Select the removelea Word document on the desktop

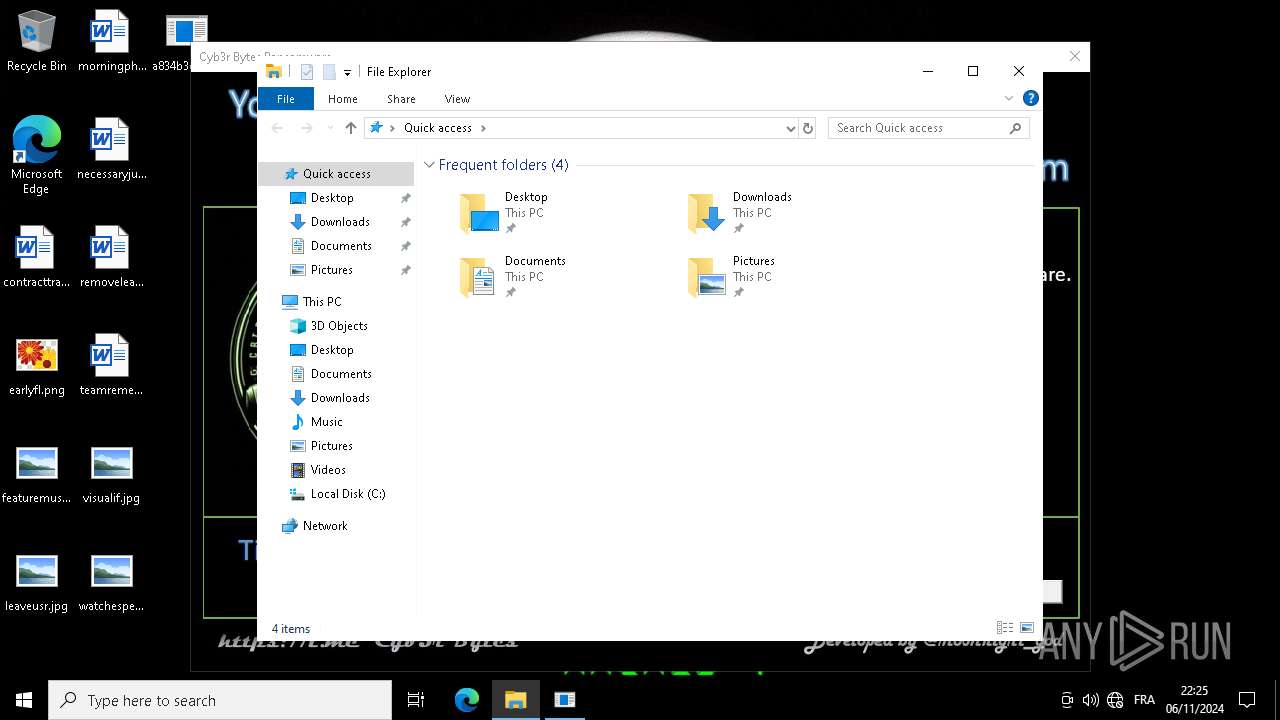coord(111,257)
